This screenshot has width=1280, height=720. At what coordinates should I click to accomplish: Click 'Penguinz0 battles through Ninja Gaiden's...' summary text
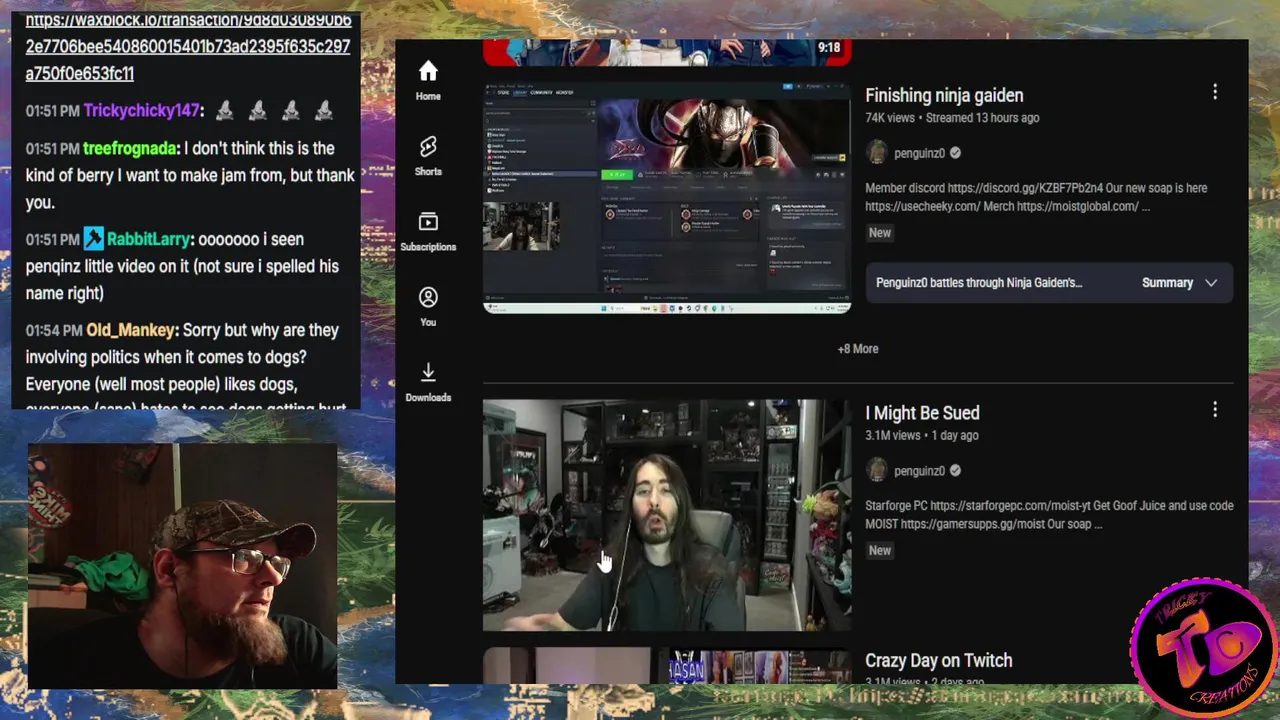pos(979,283)
